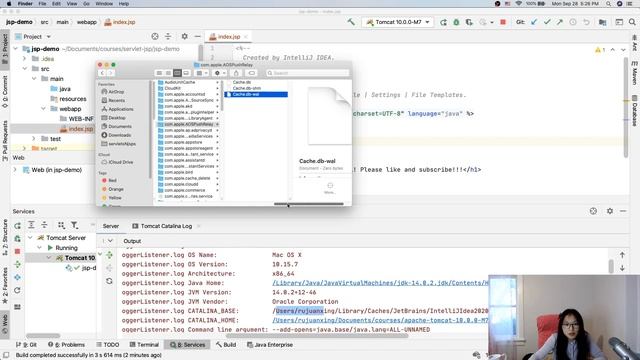Click the Build project hammer icon

click(351, 22)
